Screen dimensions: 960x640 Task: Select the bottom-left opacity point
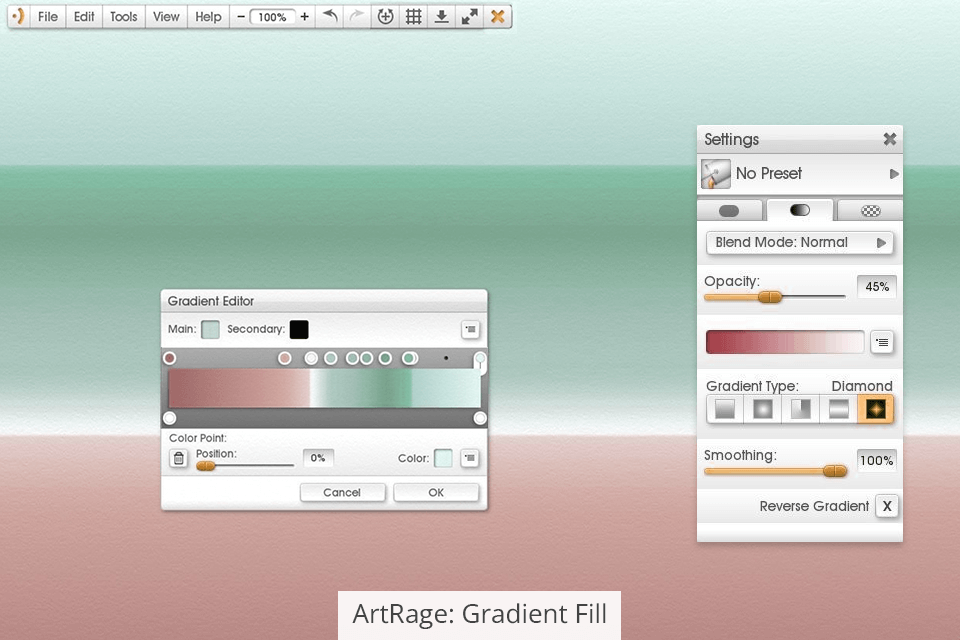tap(170, 418)
